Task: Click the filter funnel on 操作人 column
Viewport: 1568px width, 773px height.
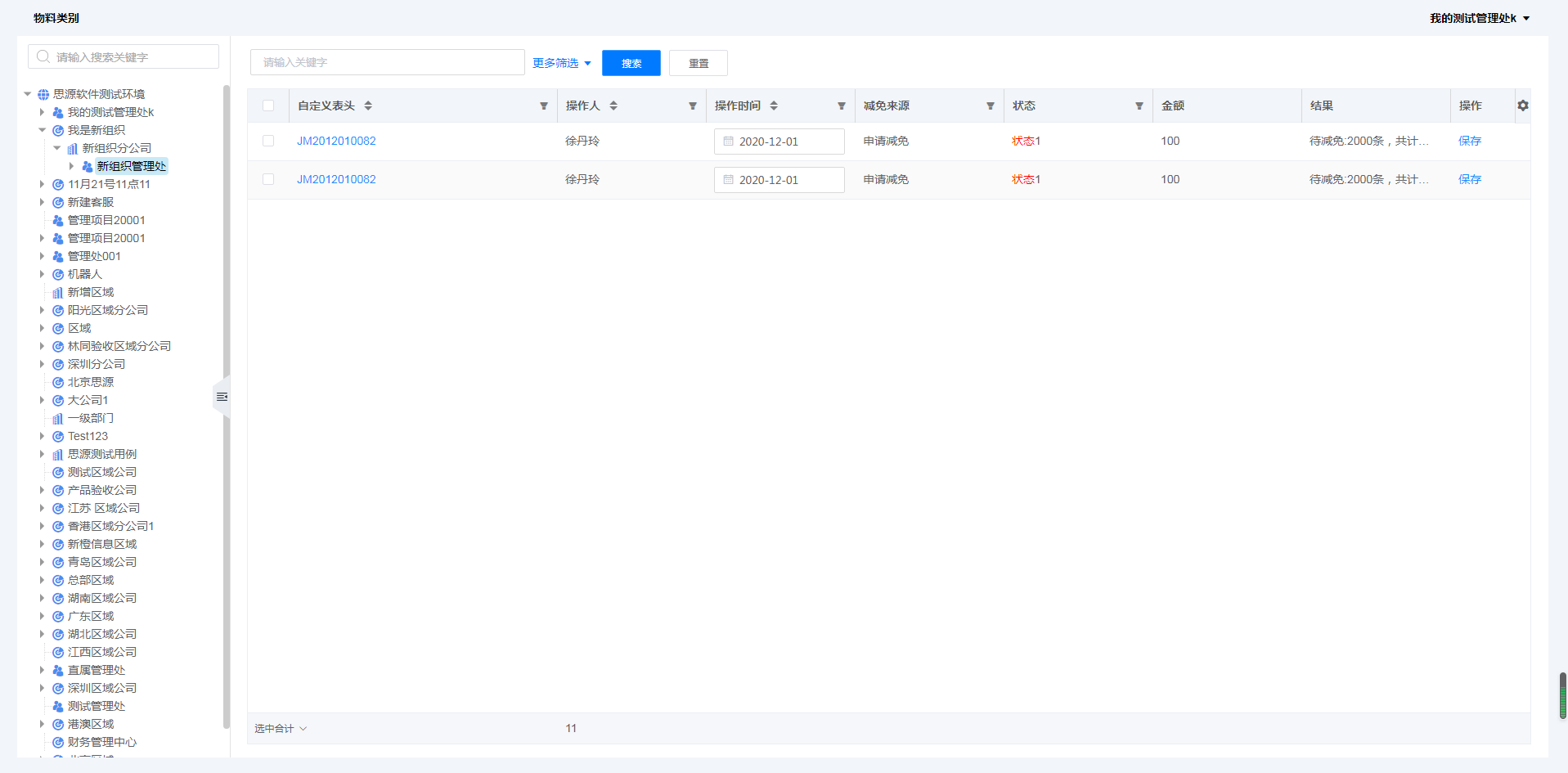Action: (692, 106)
